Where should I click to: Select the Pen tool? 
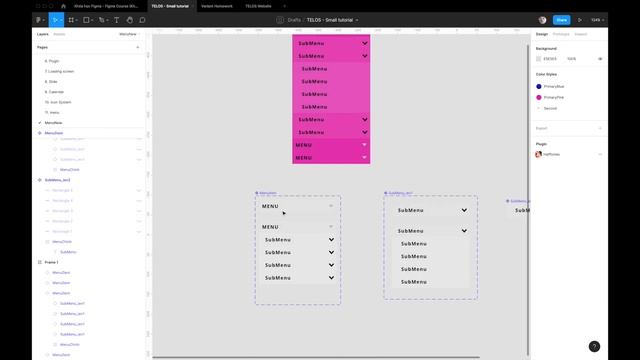coord(101,20)
